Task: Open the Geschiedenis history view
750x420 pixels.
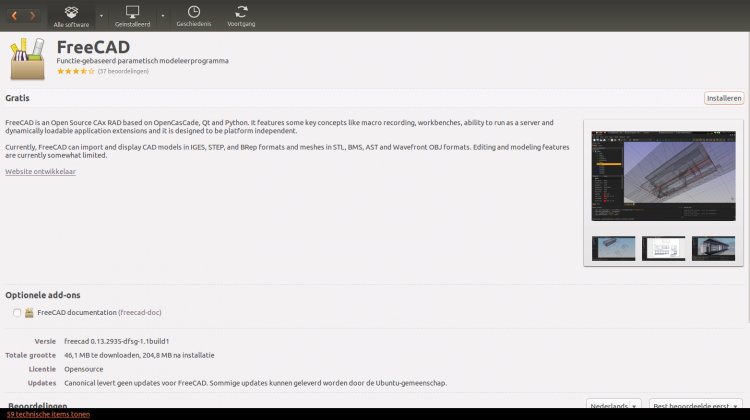Action: (194, 16)
